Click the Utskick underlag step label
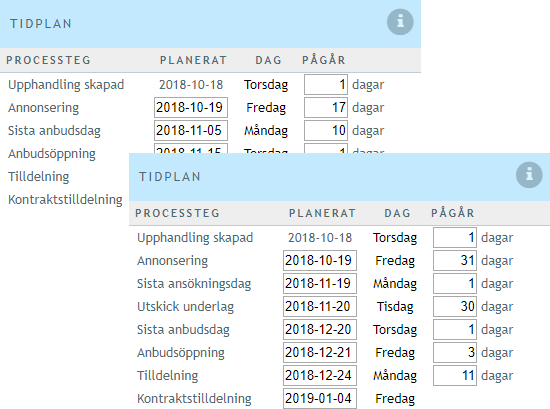Viewport: 550px width, 409px height. [186, 307]
